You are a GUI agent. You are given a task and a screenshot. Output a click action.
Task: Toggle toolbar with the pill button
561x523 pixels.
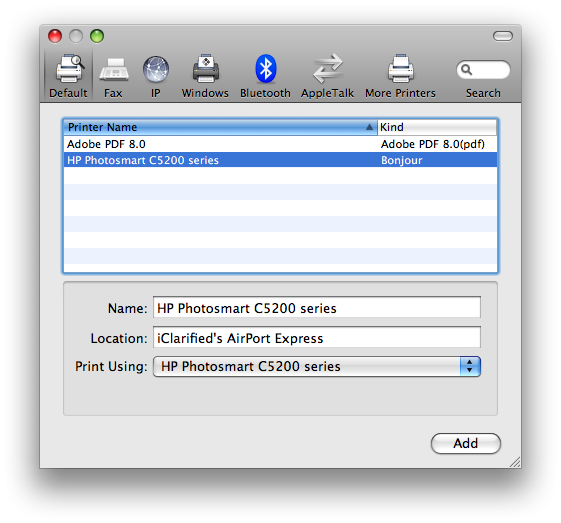503,36
